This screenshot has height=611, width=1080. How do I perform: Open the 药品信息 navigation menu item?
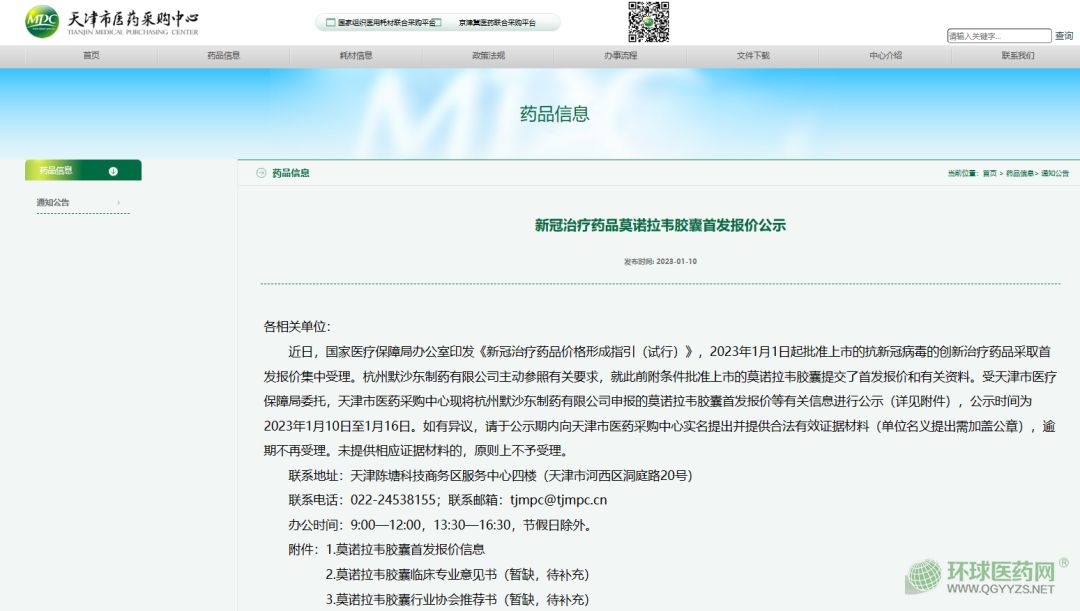pos(223,56)
